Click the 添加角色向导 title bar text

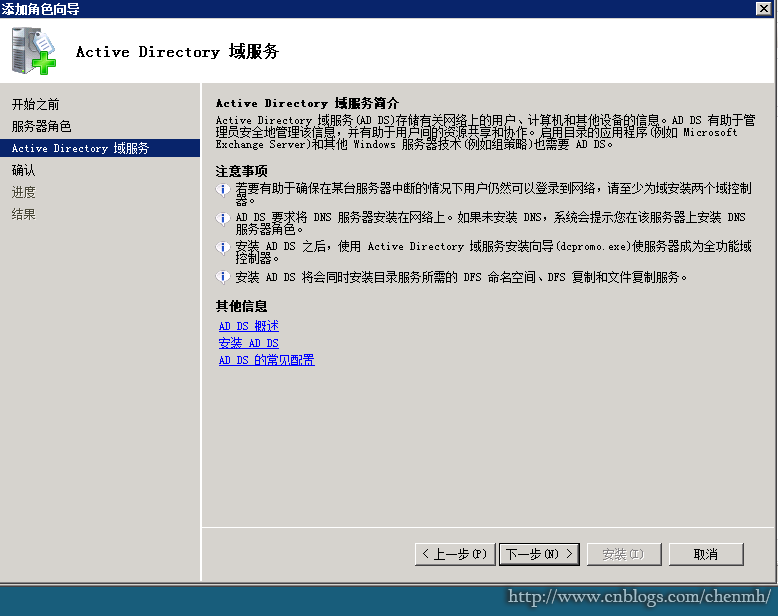(40, 9)
